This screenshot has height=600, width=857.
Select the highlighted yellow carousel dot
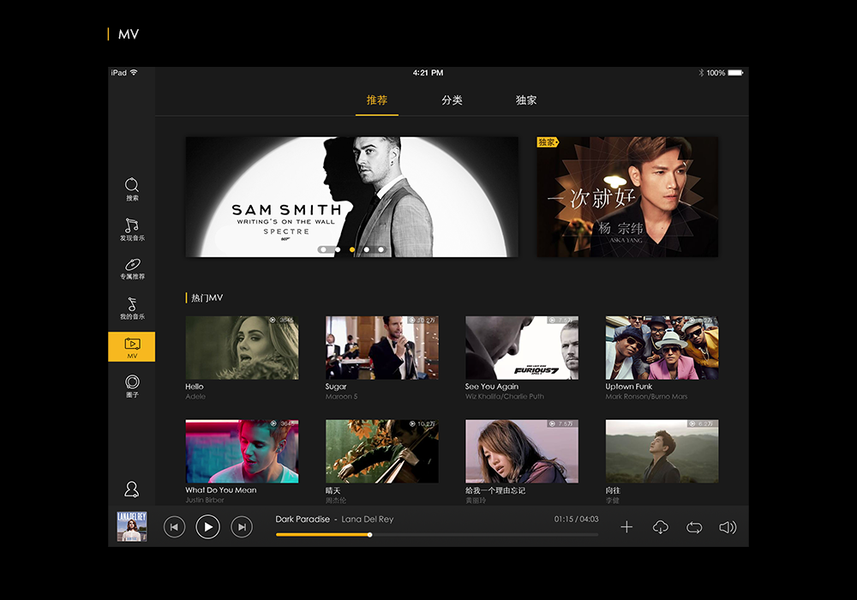pos(352,250)
